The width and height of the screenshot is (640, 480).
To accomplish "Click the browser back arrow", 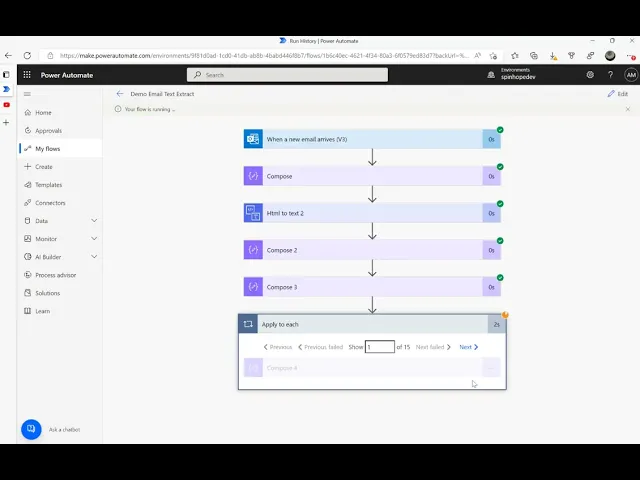I will [x=9, y=56].
